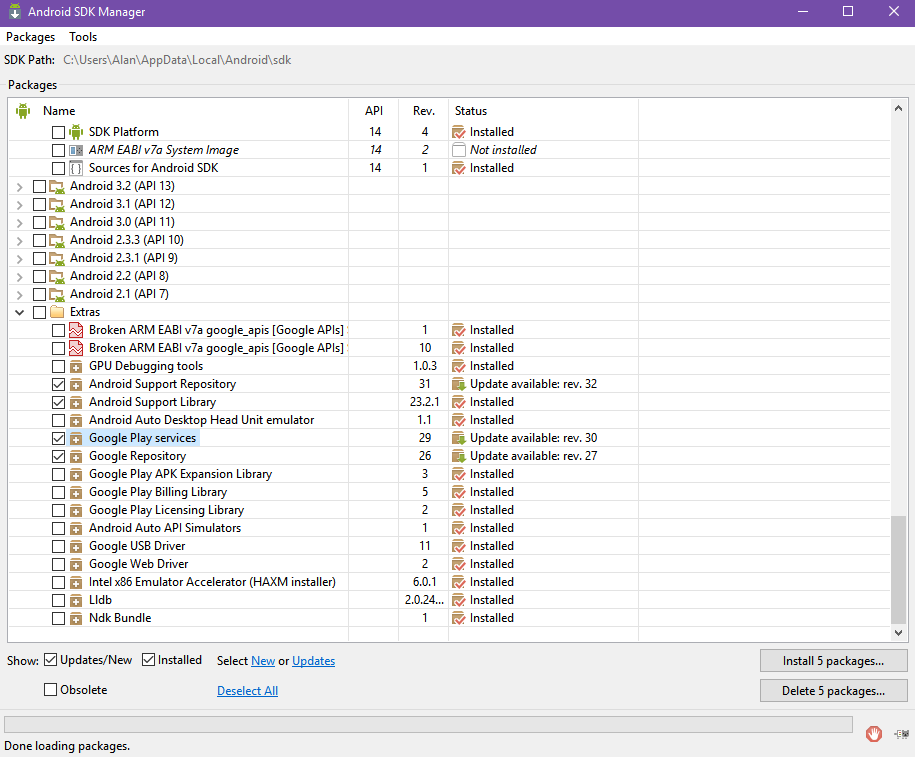Expand the Android 2.3.1 (API 9) node
The width and height of the screenshot is (915, 757).
point(20,259)
